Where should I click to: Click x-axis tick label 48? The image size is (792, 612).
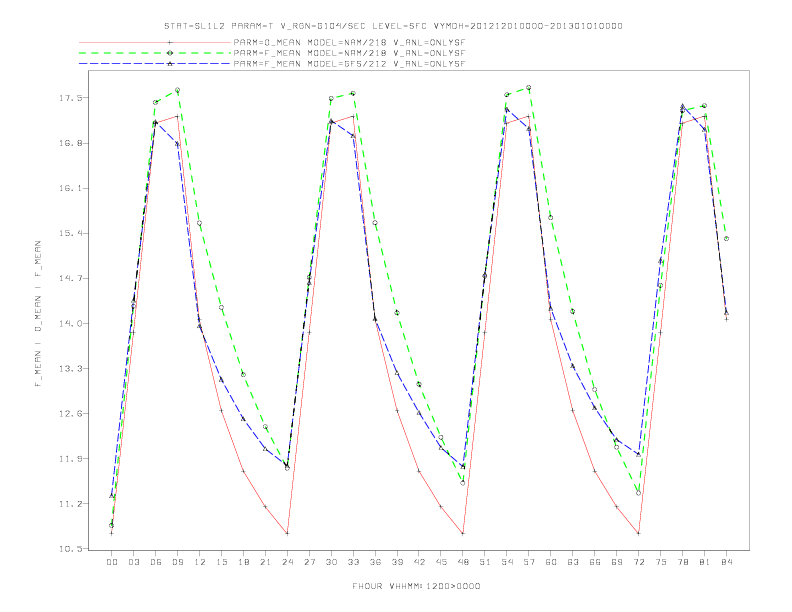coord(463,562)
